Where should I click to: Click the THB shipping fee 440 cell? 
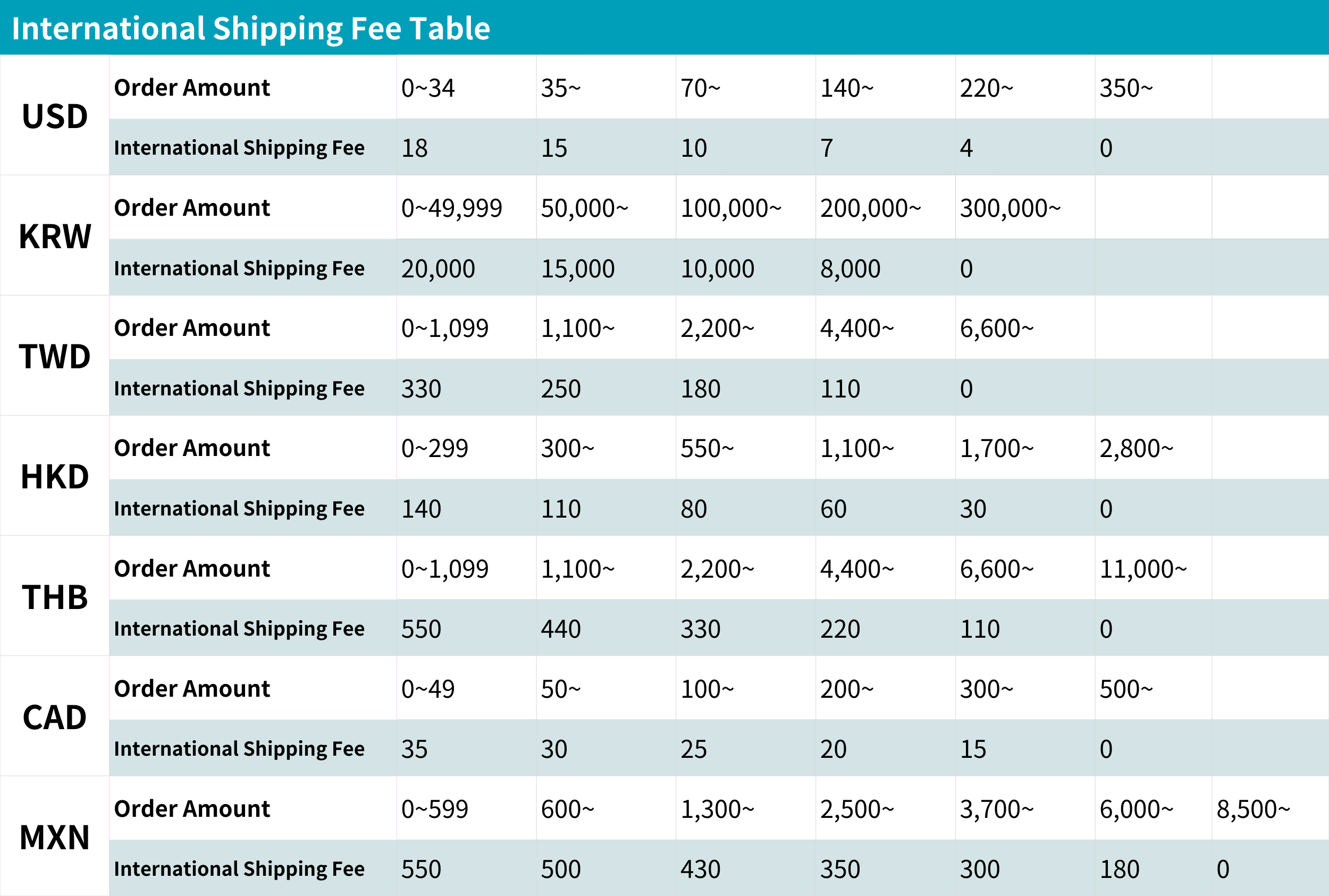(x=606, y=628)
